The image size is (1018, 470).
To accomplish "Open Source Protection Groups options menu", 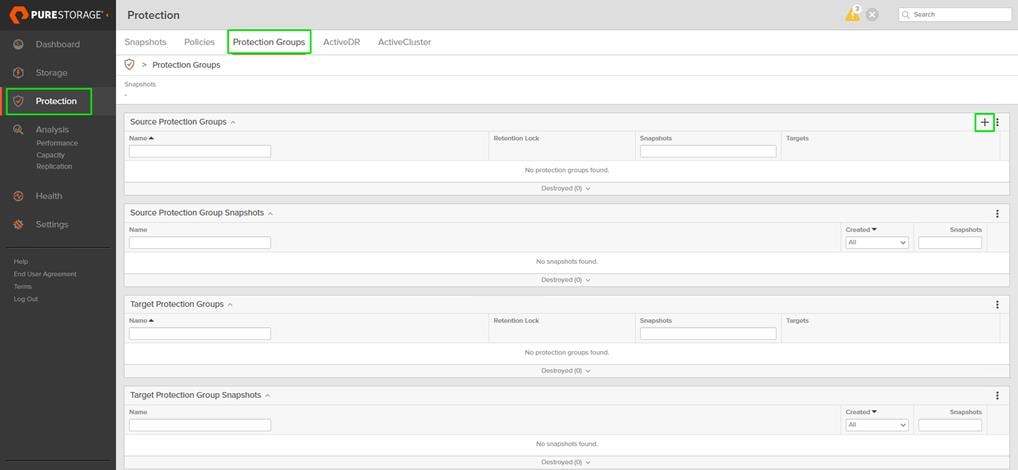I will [998, 122].
